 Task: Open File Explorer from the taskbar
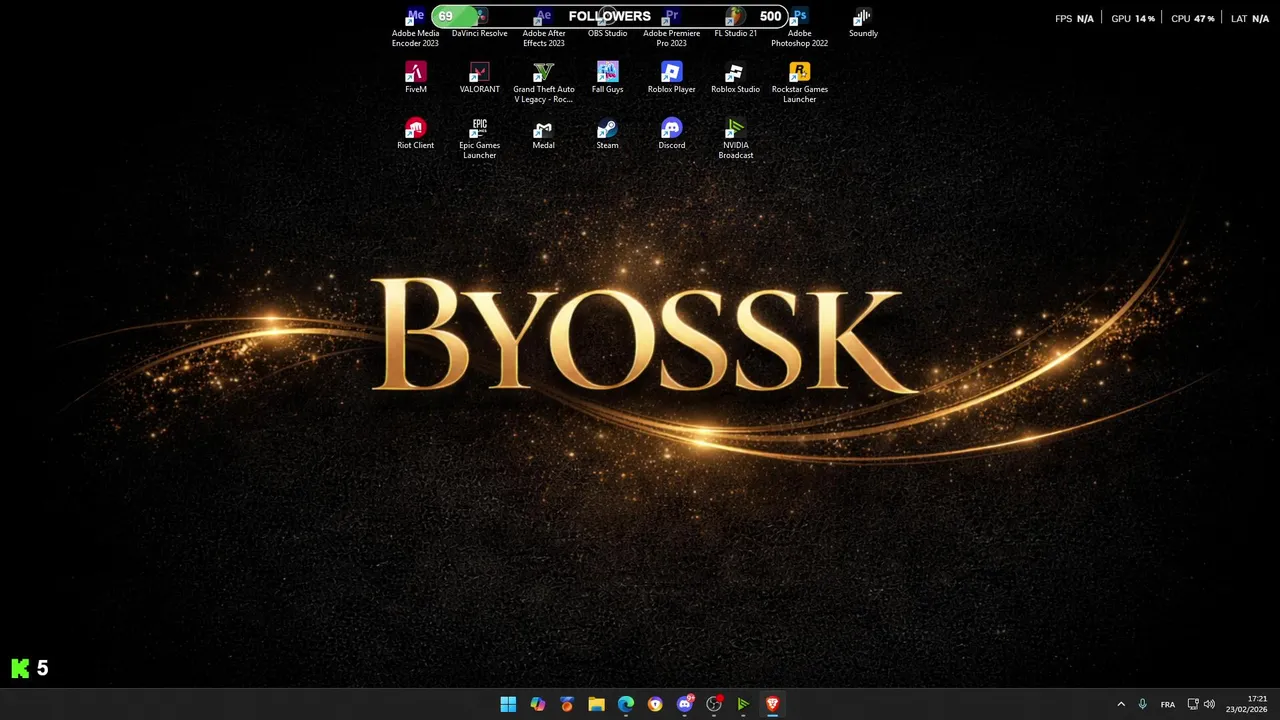click(596, 704)
